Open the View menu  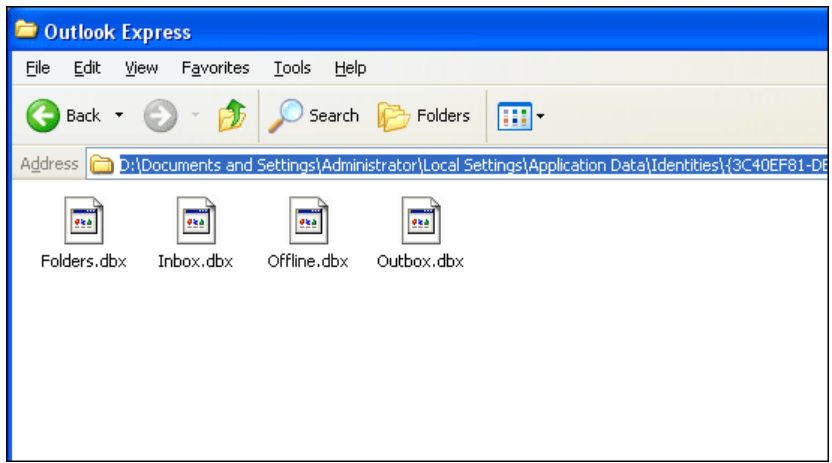[x=141, y=68]
